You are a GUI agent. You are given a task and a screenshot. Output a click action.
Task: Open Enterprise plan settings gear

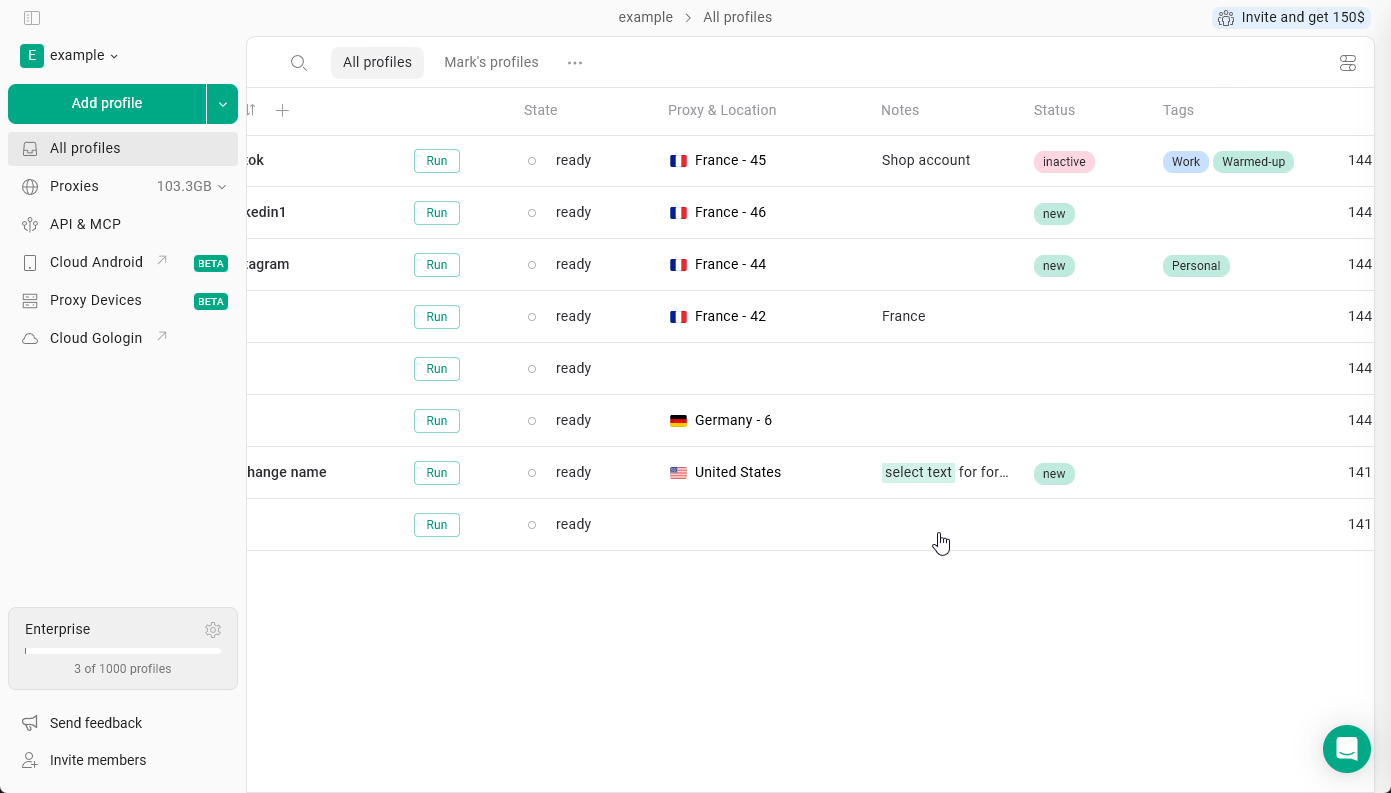(x=213, y=630)
